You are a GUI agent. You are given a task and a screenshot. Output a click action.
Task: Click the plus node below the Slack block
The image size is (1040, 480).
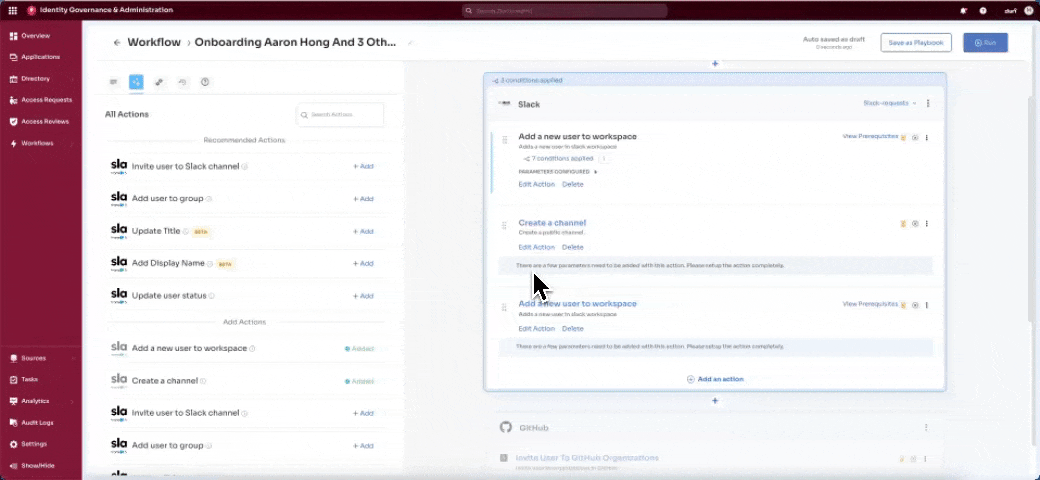tap(715, 401)
